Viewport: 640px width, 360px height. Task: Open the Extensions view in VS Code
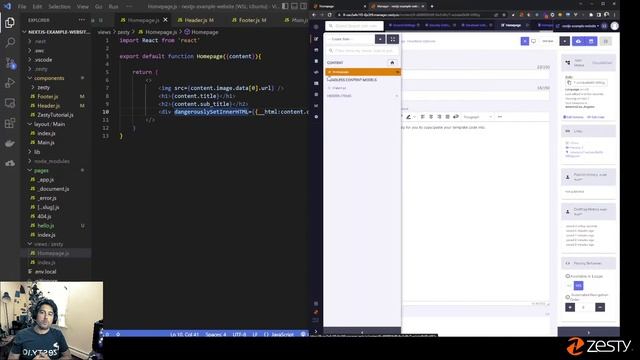pyautogui.click(x=10, y=123)
